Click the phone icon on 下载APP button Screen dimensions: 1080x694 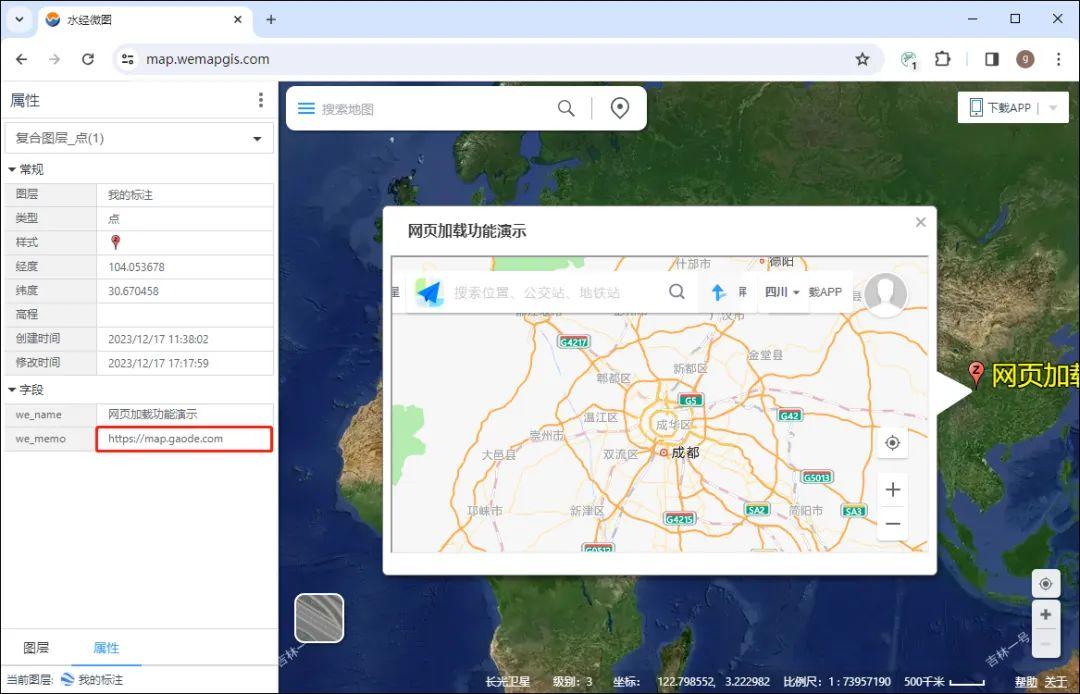(976, 107)
